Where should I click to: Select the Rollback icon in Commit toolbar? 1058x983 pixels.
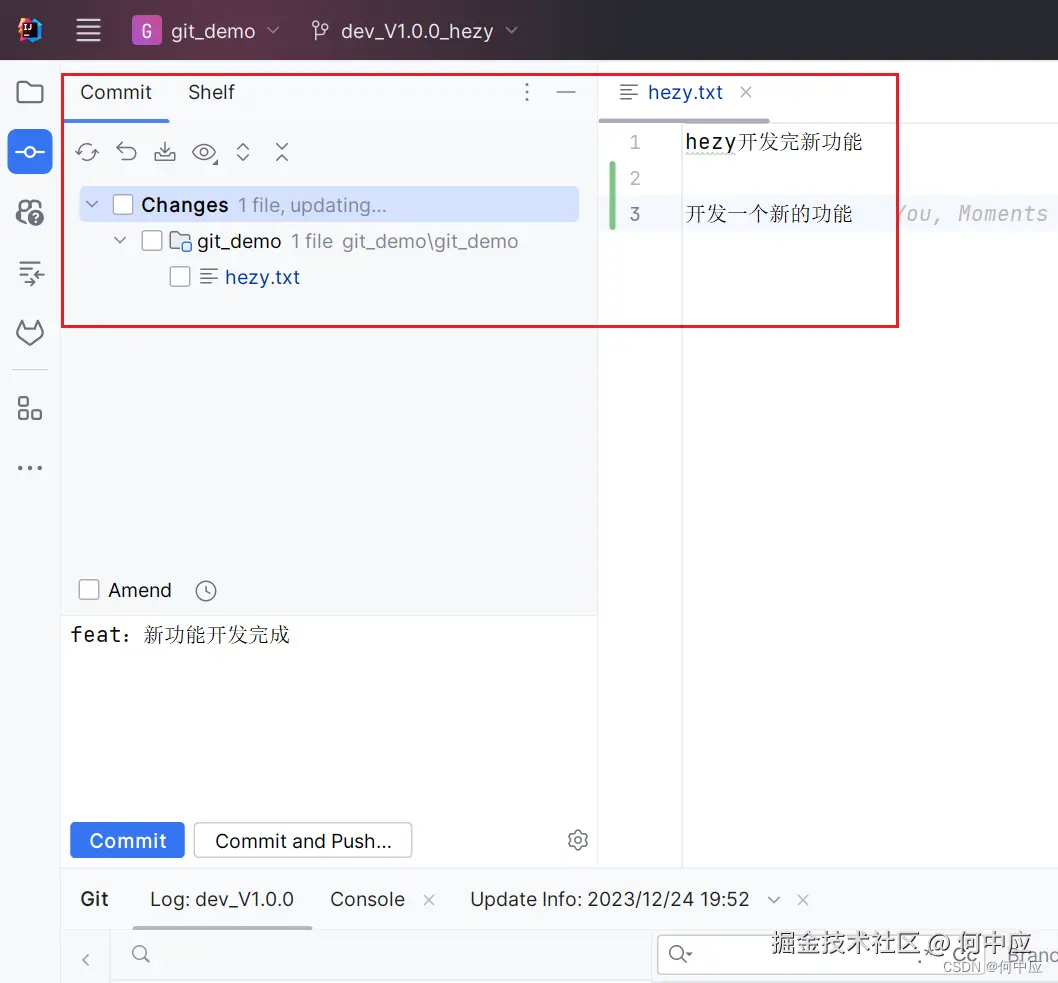coord(126,152)
